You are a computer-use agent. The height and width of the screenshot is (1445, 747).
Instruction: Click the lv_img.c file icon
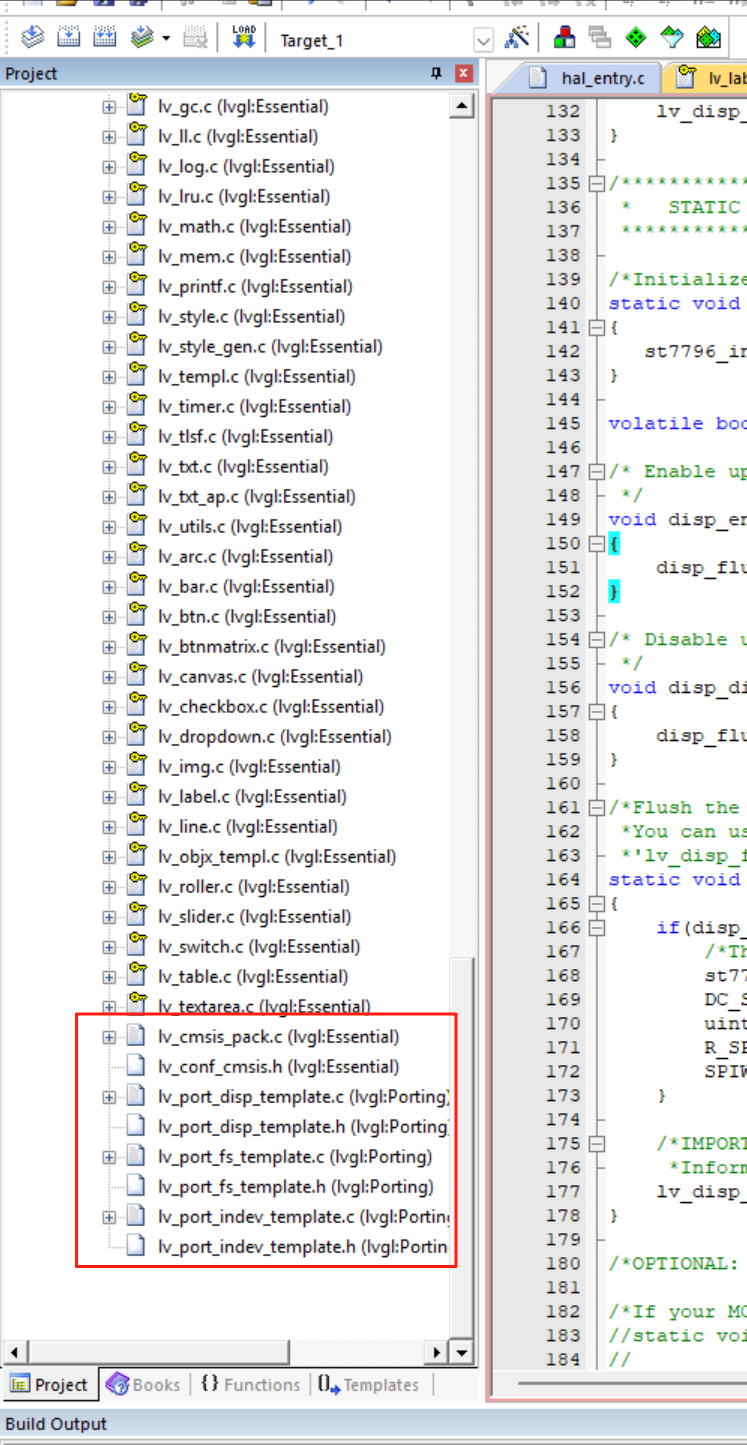point(136,766)
